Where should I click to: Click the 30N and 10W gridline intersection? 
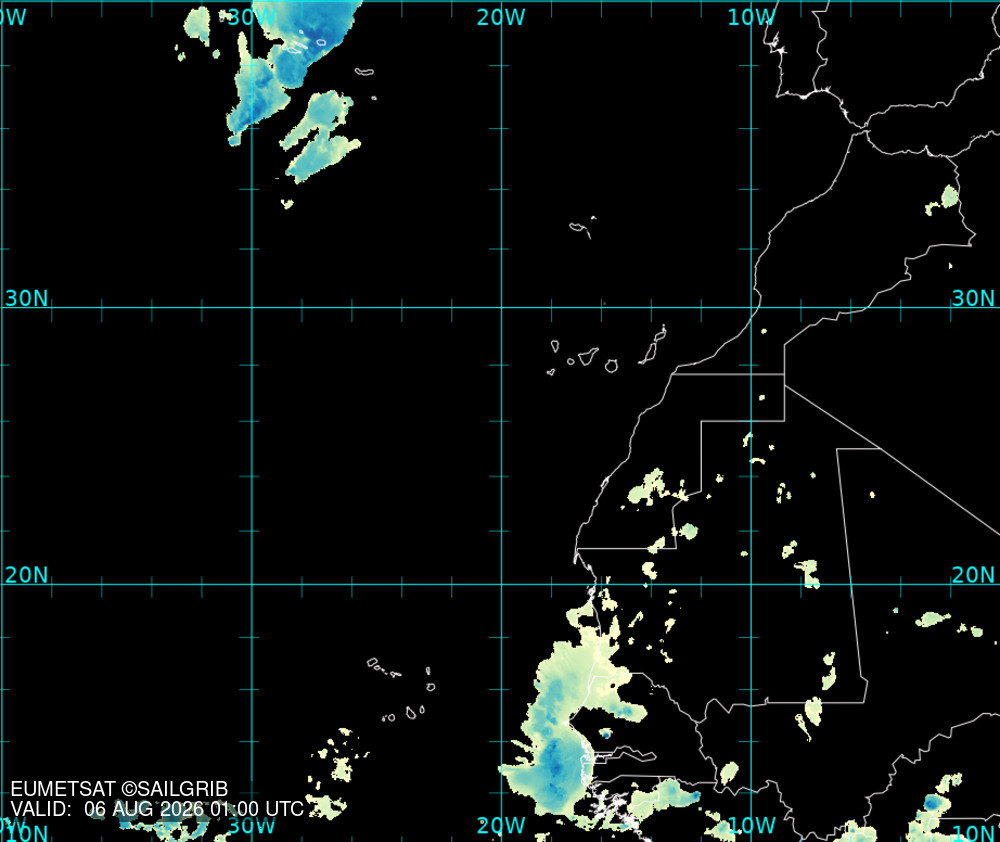tap(751, 307)
